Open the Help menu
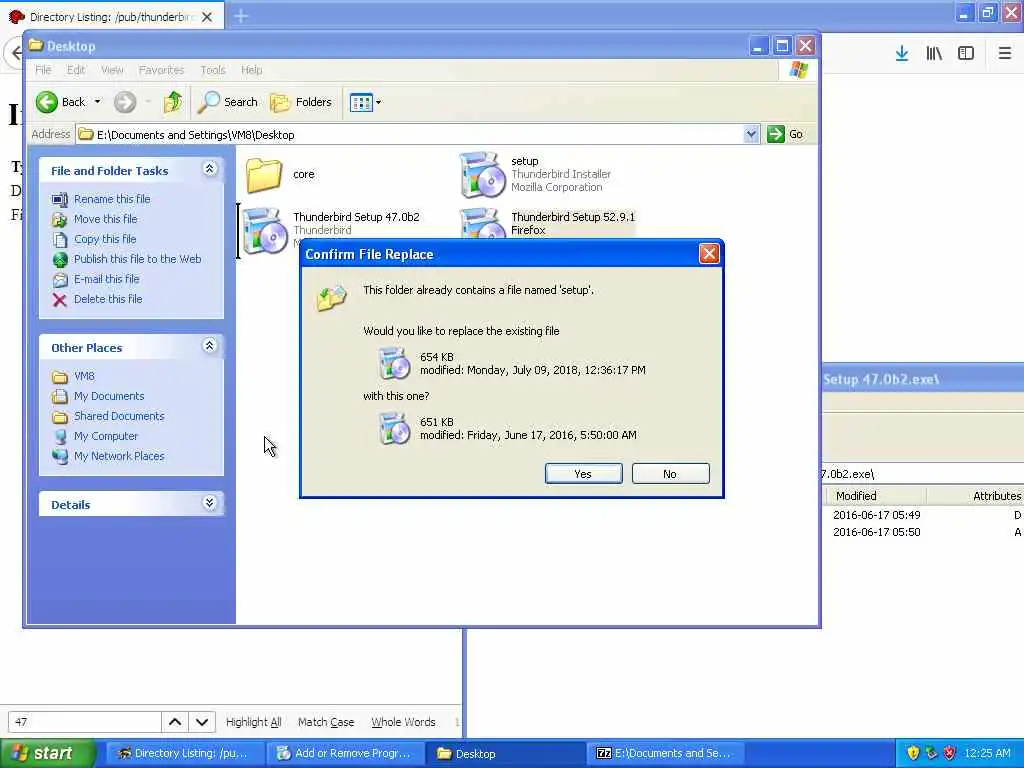 (251, 70)
